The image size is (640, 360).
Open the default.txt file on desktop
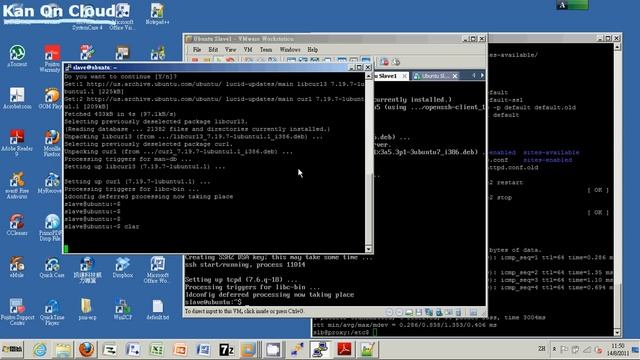pyautogui.click(x=157, y=309)
